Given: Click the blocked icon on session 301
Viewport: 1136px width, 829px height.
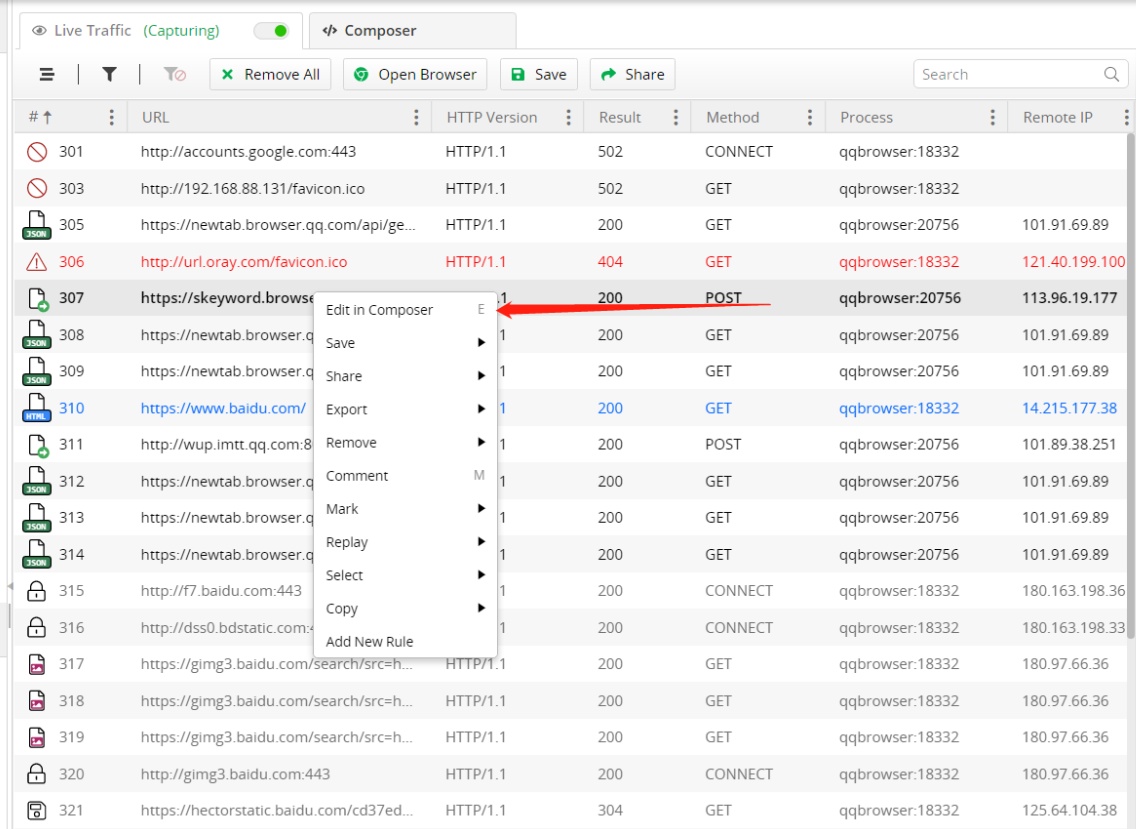Looking at the screenshot, I should pos(37,151).
